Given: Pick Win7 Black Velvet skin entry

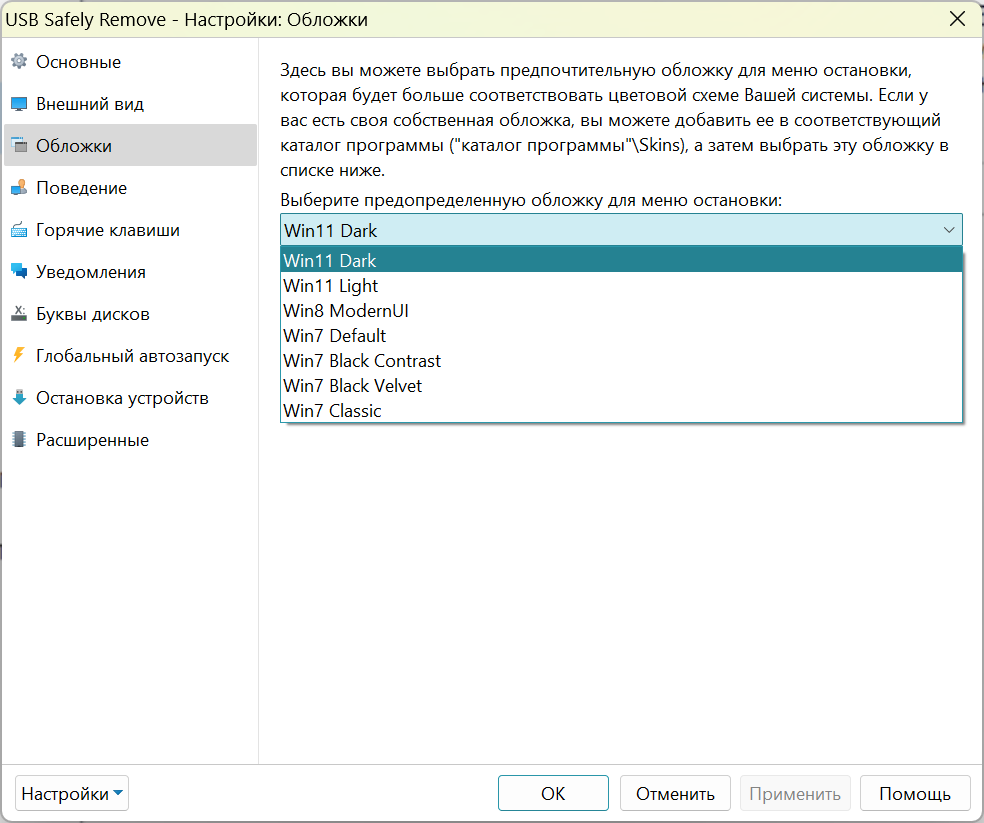Looking at the screenshot, I should (x=621, y=385).
